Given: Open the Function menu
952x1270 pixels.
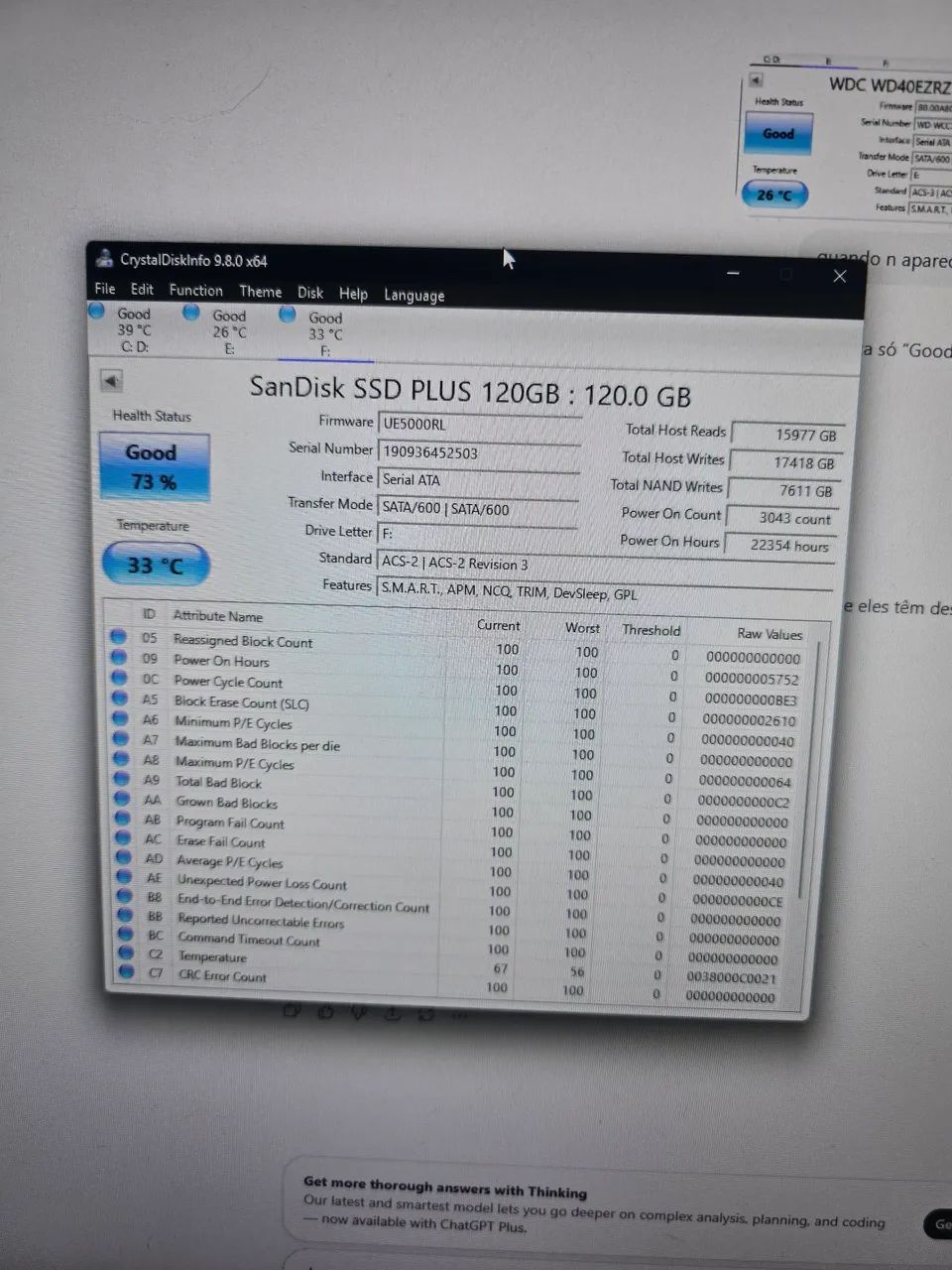Looking at the screenshot, I should point(195,291).
